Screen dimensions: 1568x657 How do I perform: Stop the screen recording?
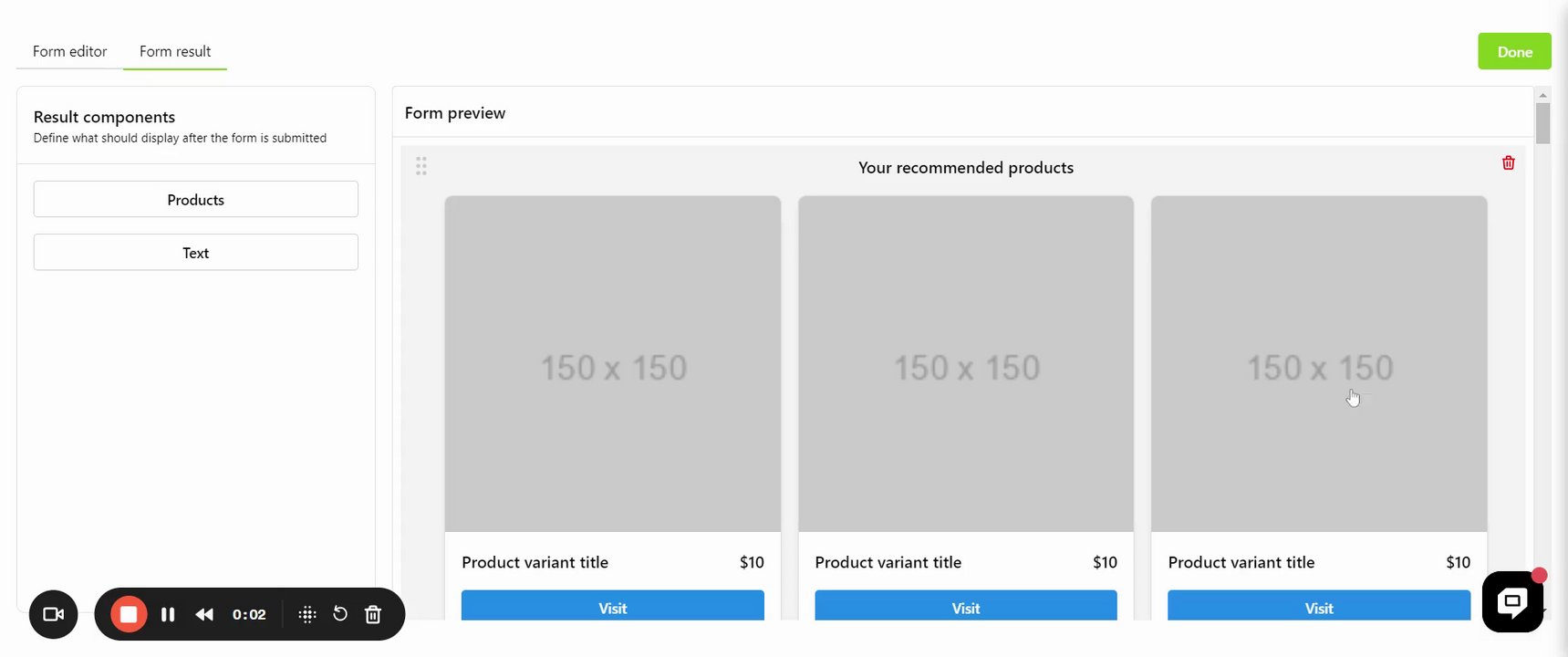point(129,614)
